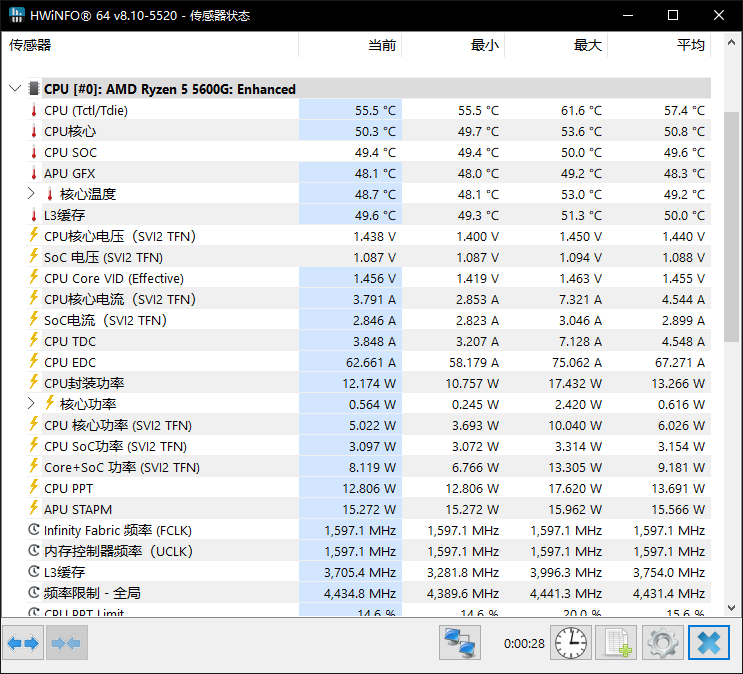Click the 最大 column header

click(587, 46)
